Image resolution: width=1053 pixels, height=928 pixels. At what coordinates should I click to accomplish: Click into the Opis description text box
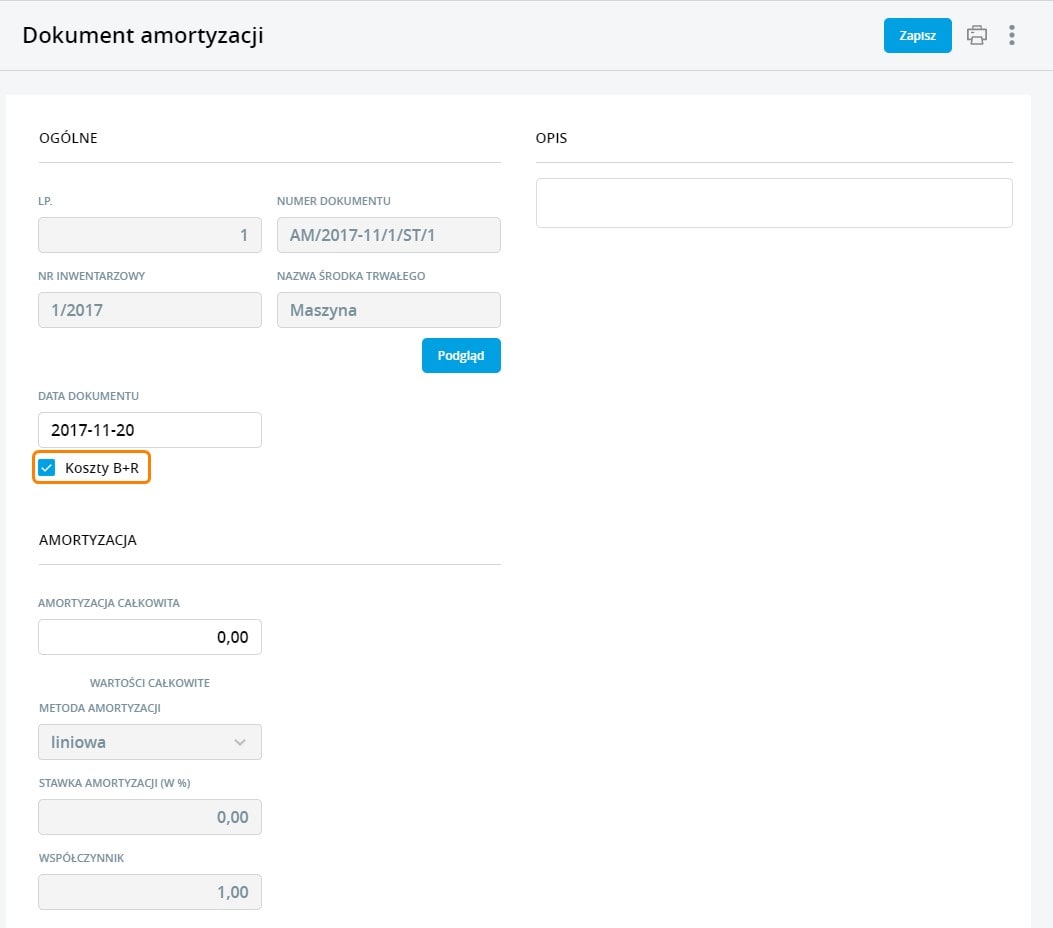(774, 203)
